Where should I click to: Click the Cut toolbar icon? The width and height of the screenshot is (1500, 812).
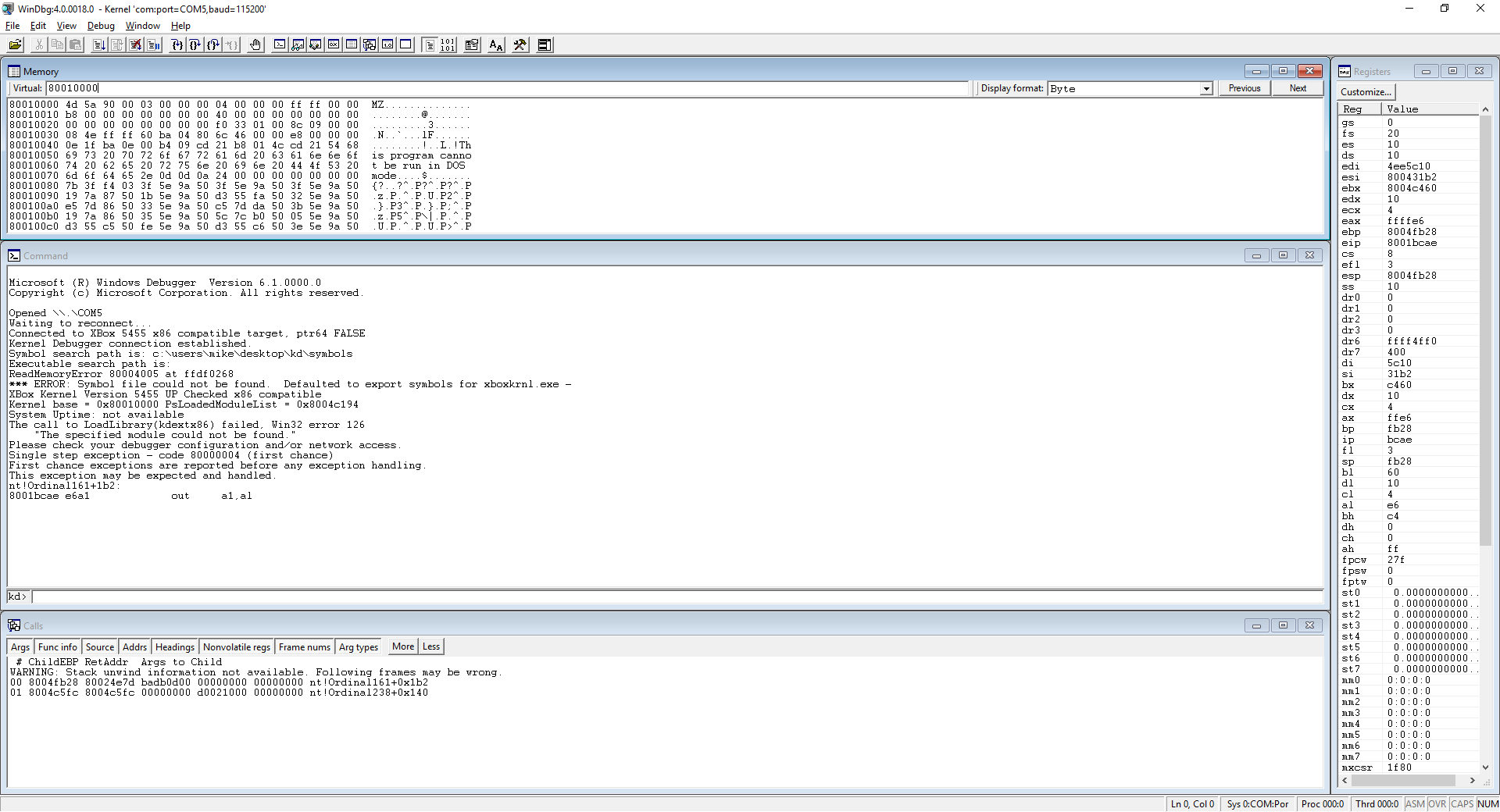tap(39, 45)
